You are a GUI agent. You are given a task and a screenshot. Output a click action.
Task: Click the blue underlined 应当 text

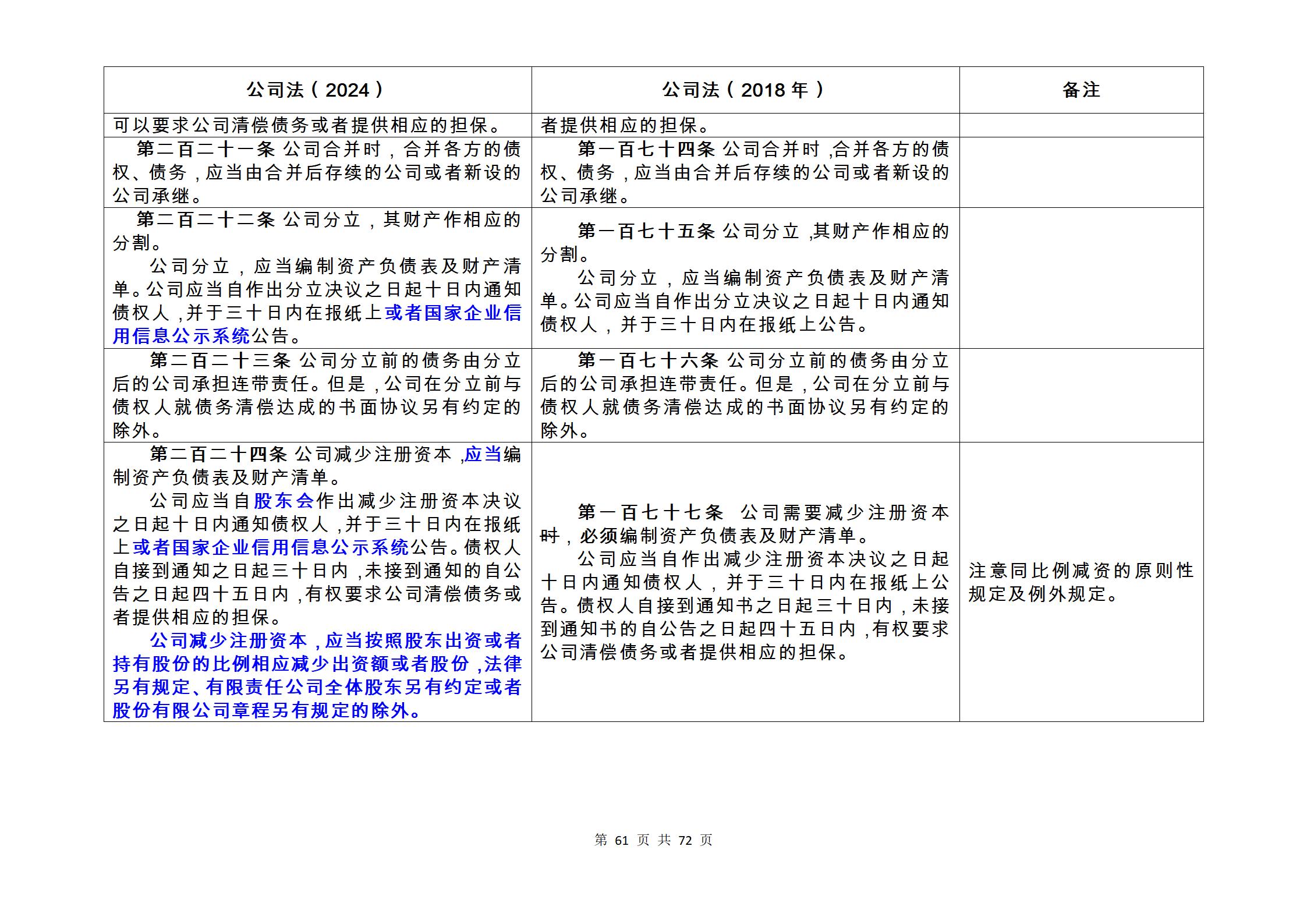(x=483, y=454)
